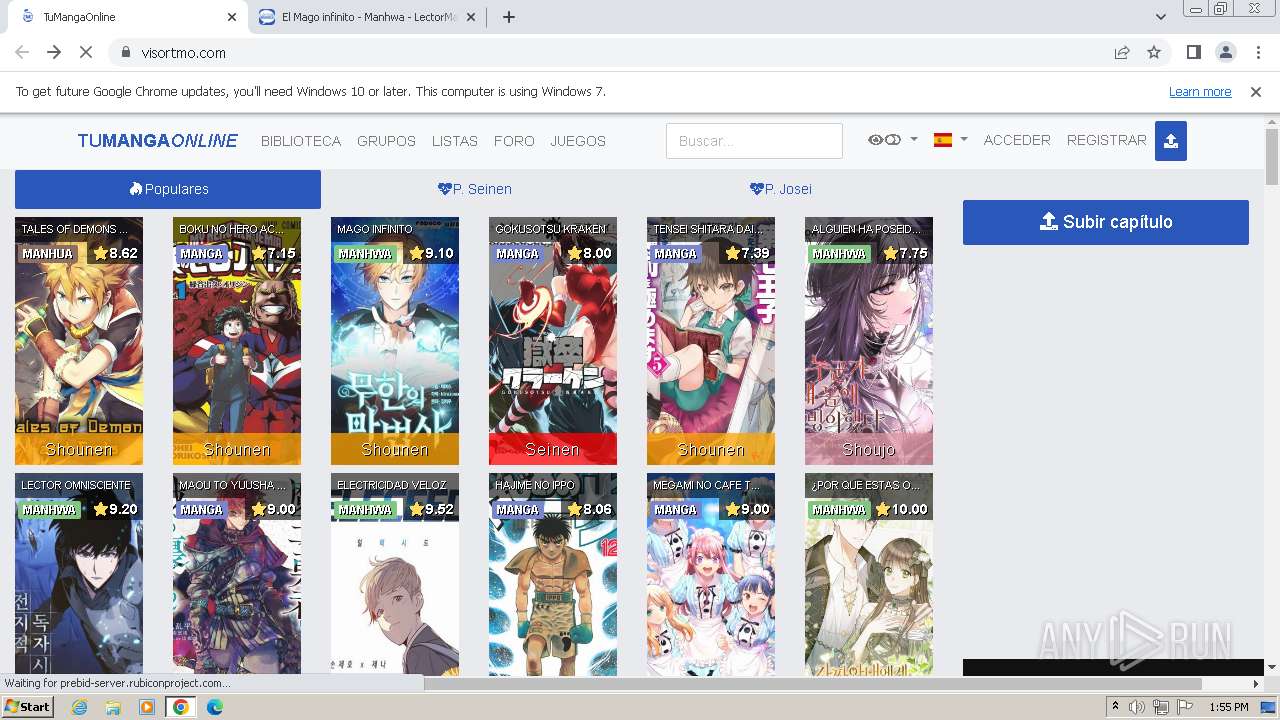The height and width of the screenshot is (720, 1280).
Task: Open Megami no Cafe manga cover
Action: (711, 574)
